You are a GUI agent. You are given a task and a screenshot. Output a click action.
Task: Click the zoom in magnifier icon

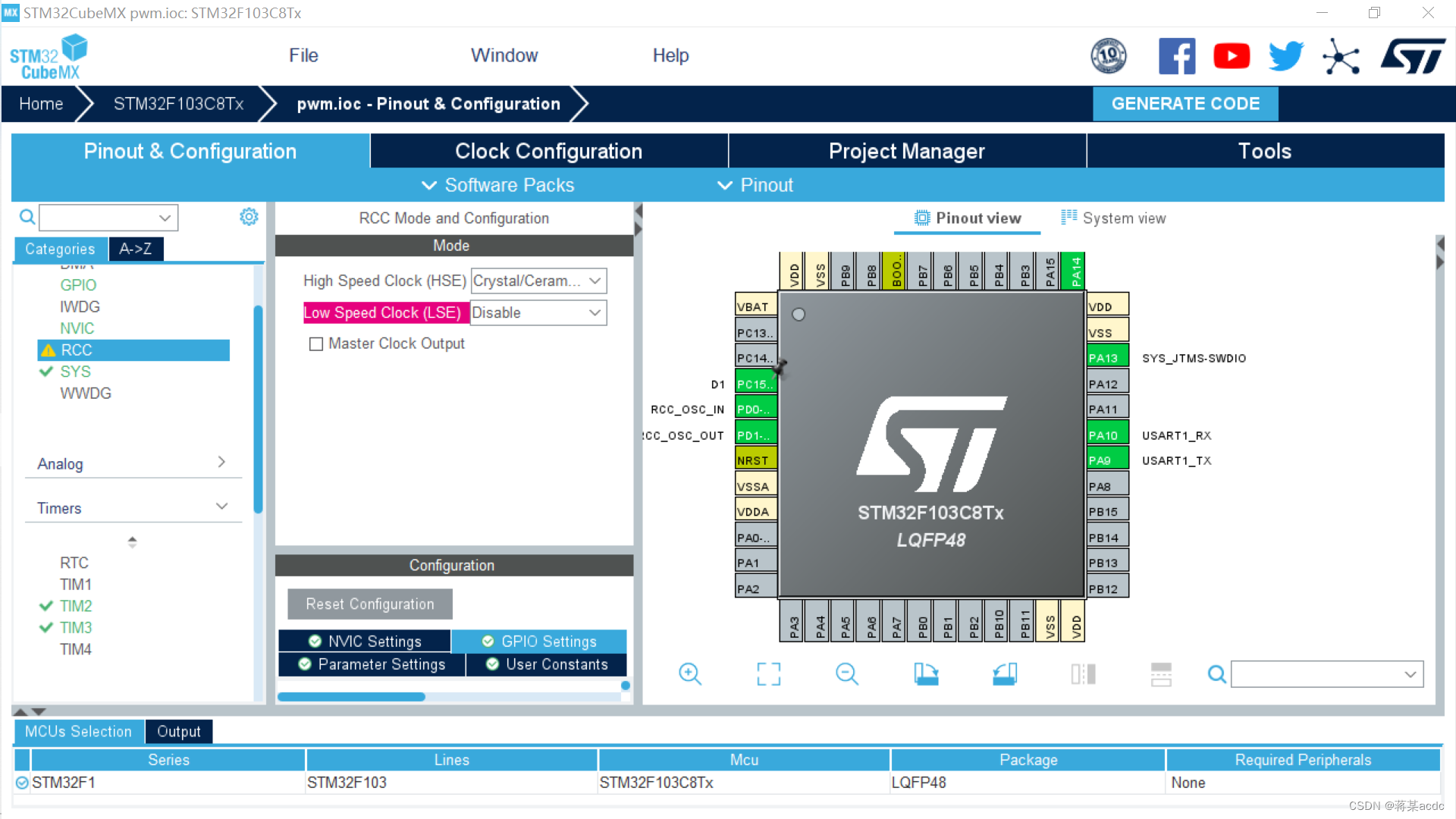click(689, 673)
